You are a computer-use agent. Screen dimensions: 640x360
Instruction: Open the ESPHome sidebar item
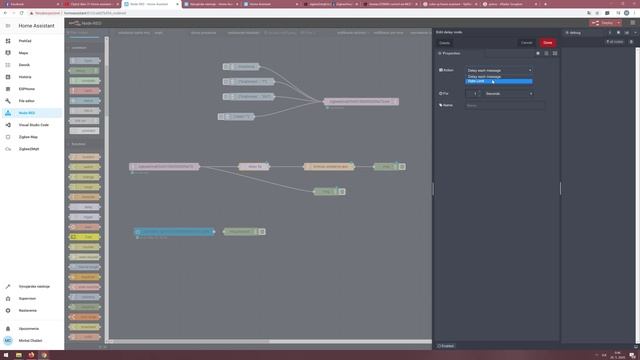(32, 89)
